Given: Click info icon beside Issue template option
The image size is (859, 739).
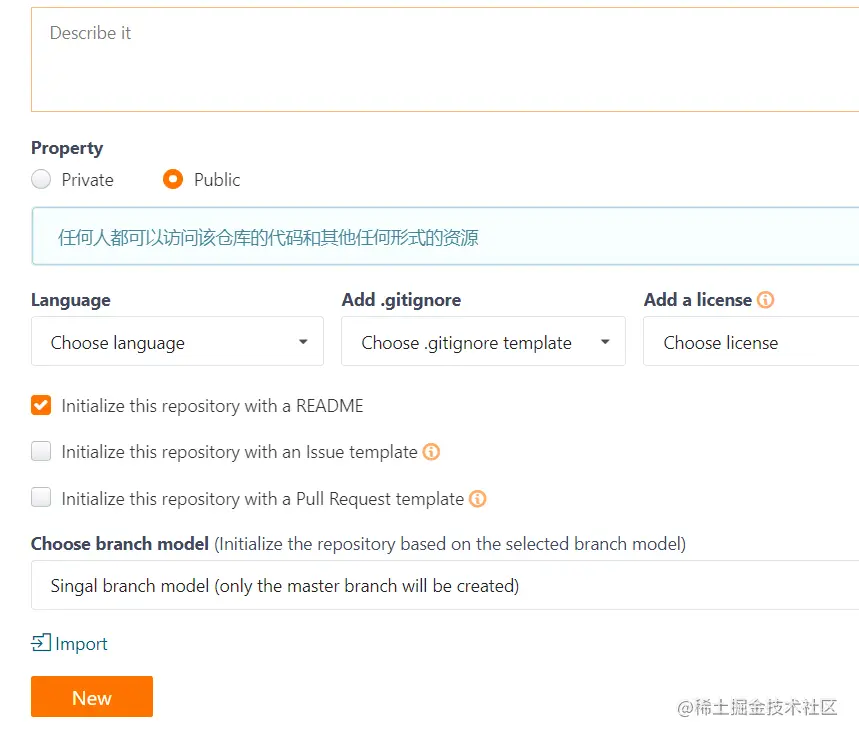Looking at the screenshot, I should (x=431, y=451).
